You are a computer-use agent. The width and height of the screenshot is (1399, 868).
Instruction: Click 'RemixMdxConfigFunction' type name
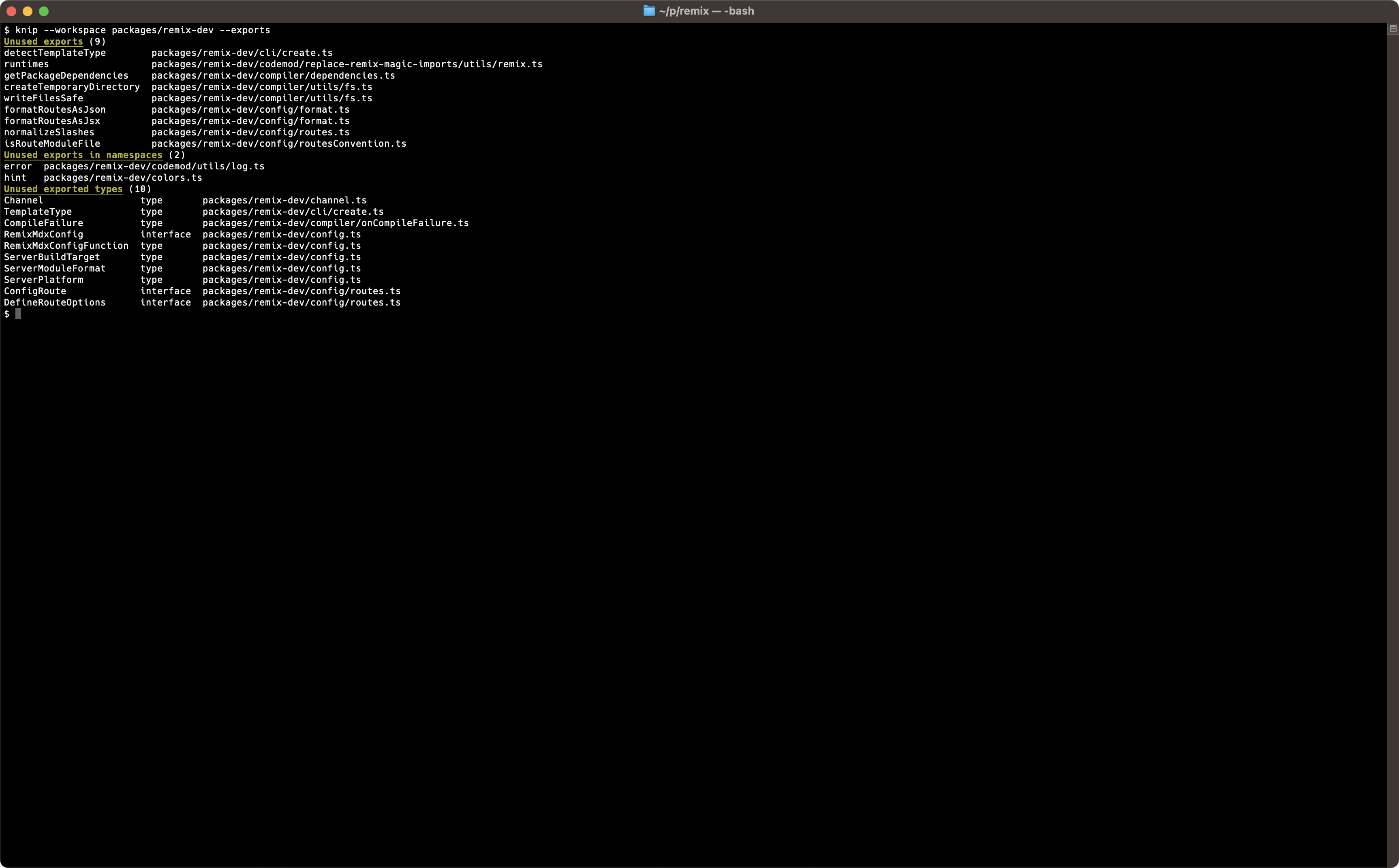point(66,246)
